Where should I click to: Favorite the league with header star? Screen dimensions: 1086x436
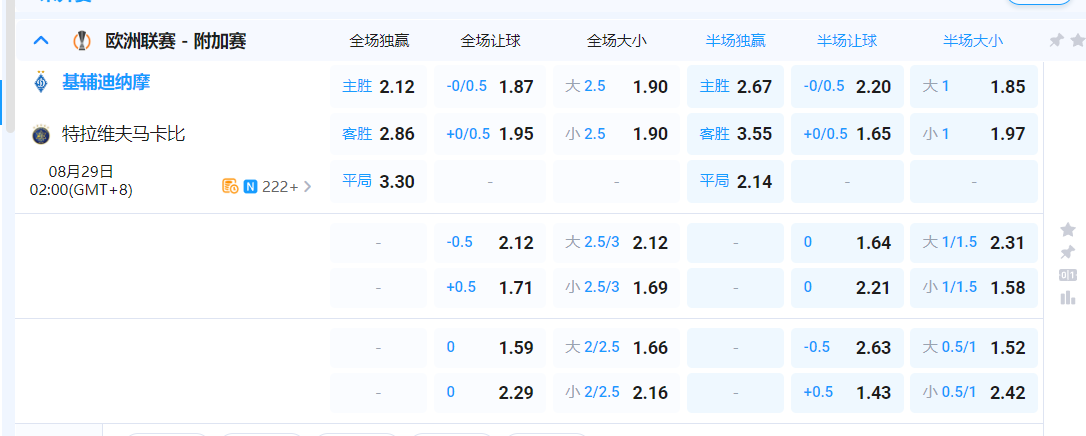(x=1077, y=41)
